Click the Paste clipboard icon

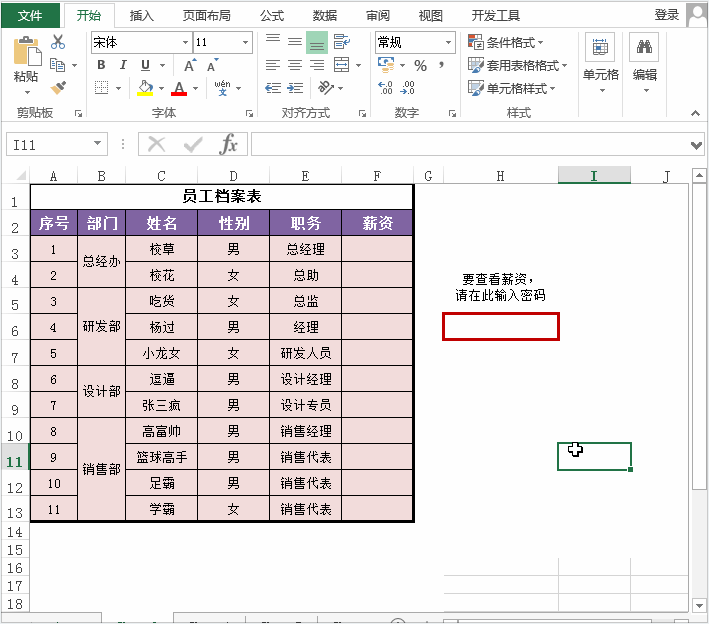point(27,52)
